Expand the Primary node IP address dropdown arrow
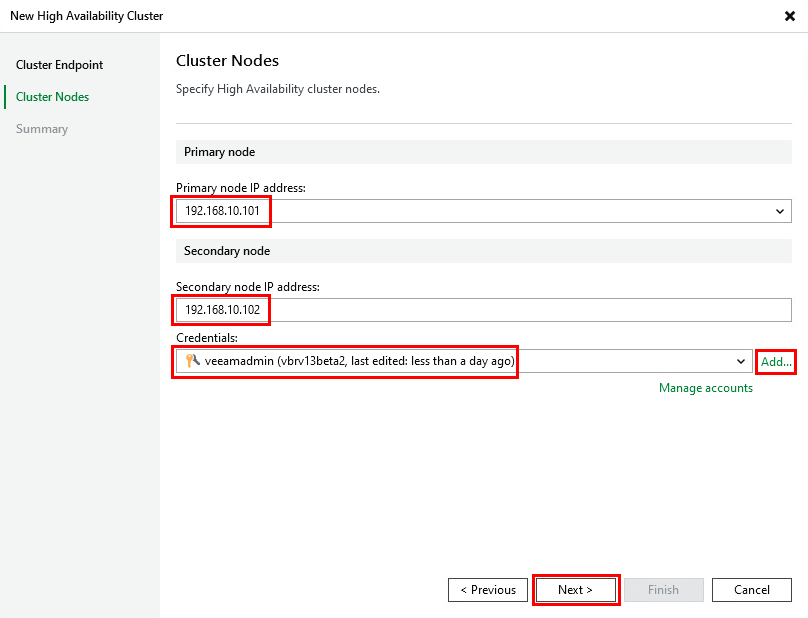The height and width of the screenshot is (618, 808). pyautogui.click(x=779, y=211)
